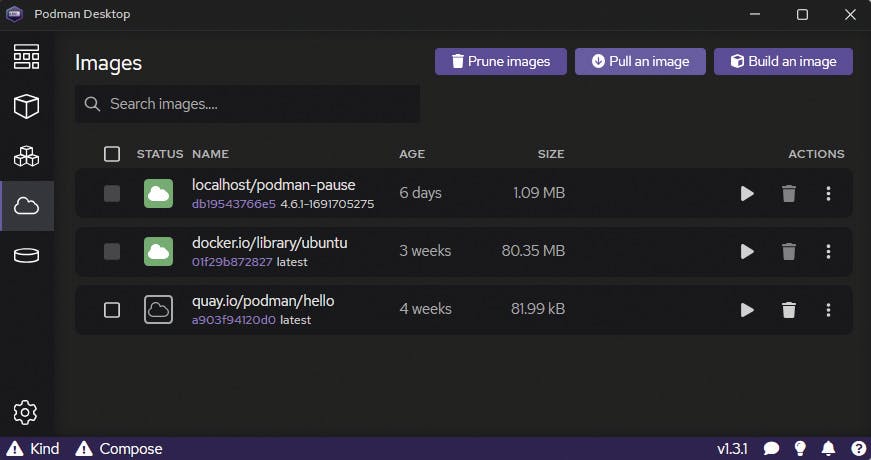Open the Volumes sidebar icon
The width and height of the screenshot is (871, 460).
point(26,255)
